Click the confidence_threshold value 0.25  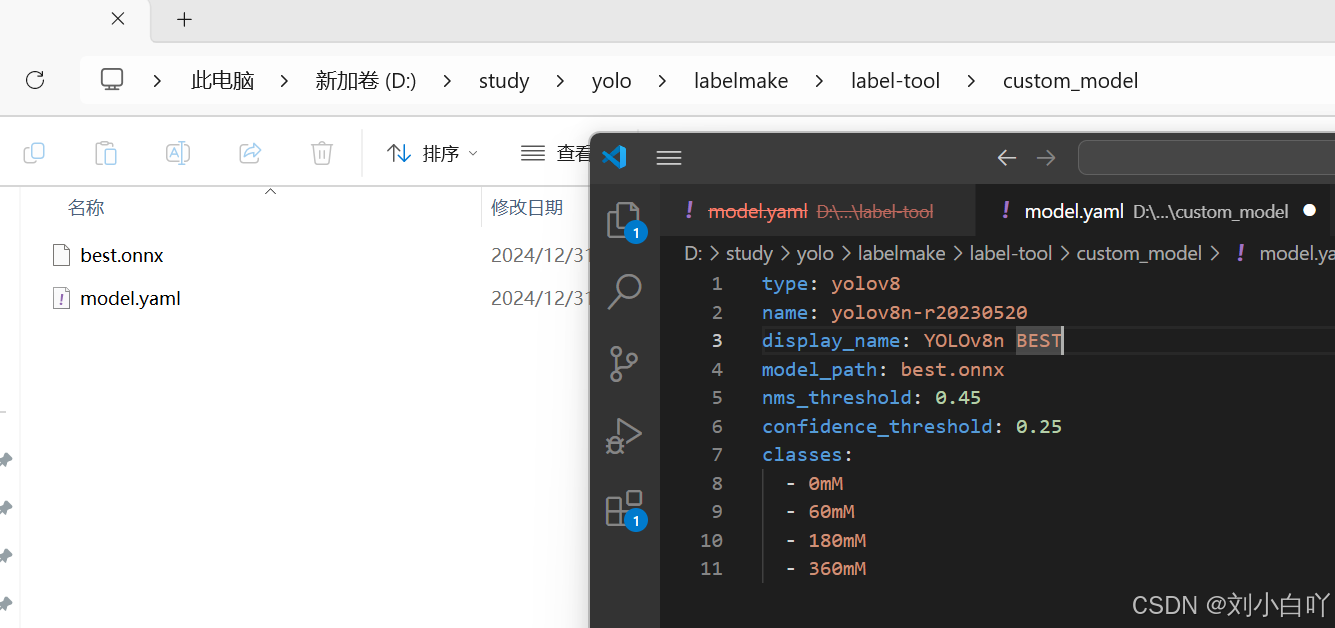(1039, 427)
